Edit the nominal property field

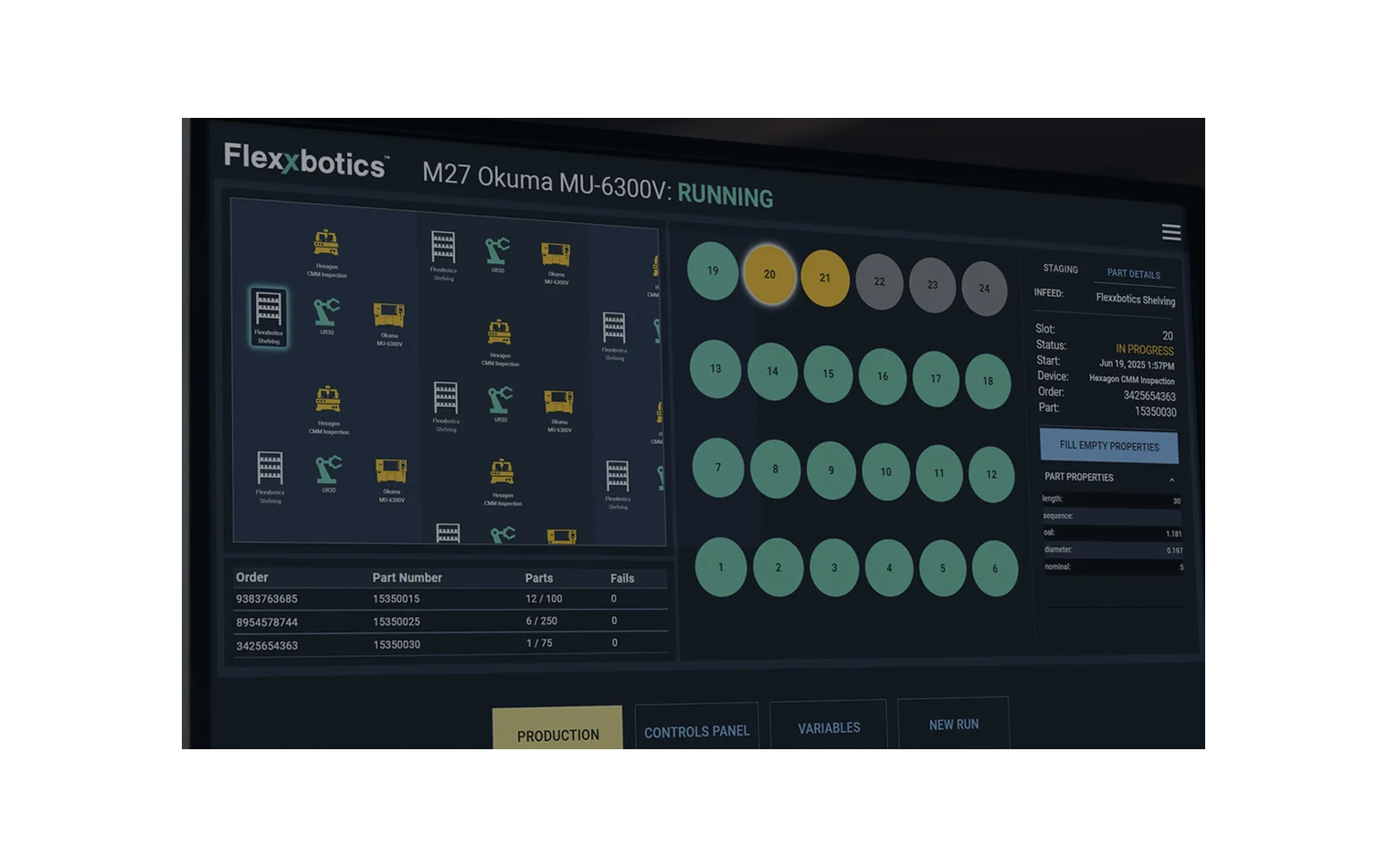[x=1112, y=566]
